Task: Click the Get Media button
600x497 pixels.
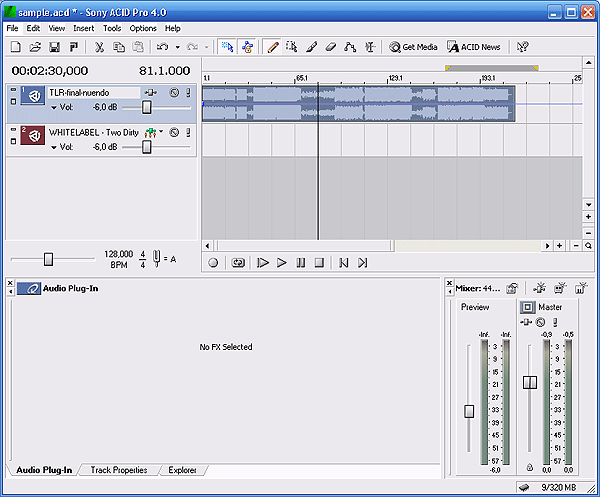Action: pyautogui.click(x=413, y=47)
